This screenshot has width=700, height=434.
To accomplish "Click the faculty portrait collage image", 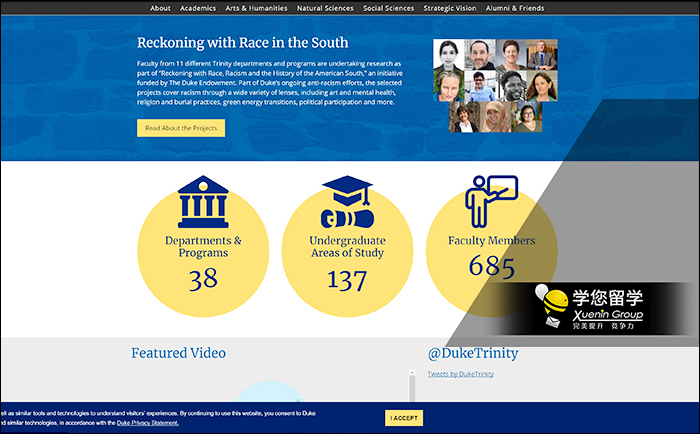I will click(495, 86).
